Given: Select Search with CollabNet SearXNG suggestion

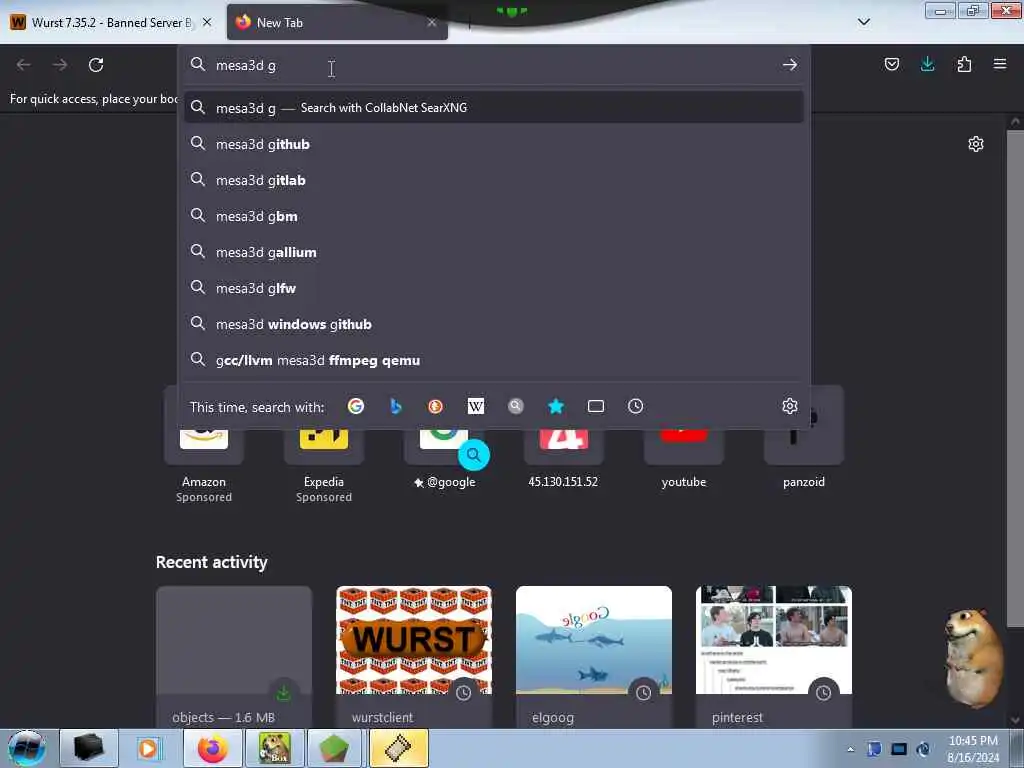Looking at the screenshot, I should pos(493,107).
